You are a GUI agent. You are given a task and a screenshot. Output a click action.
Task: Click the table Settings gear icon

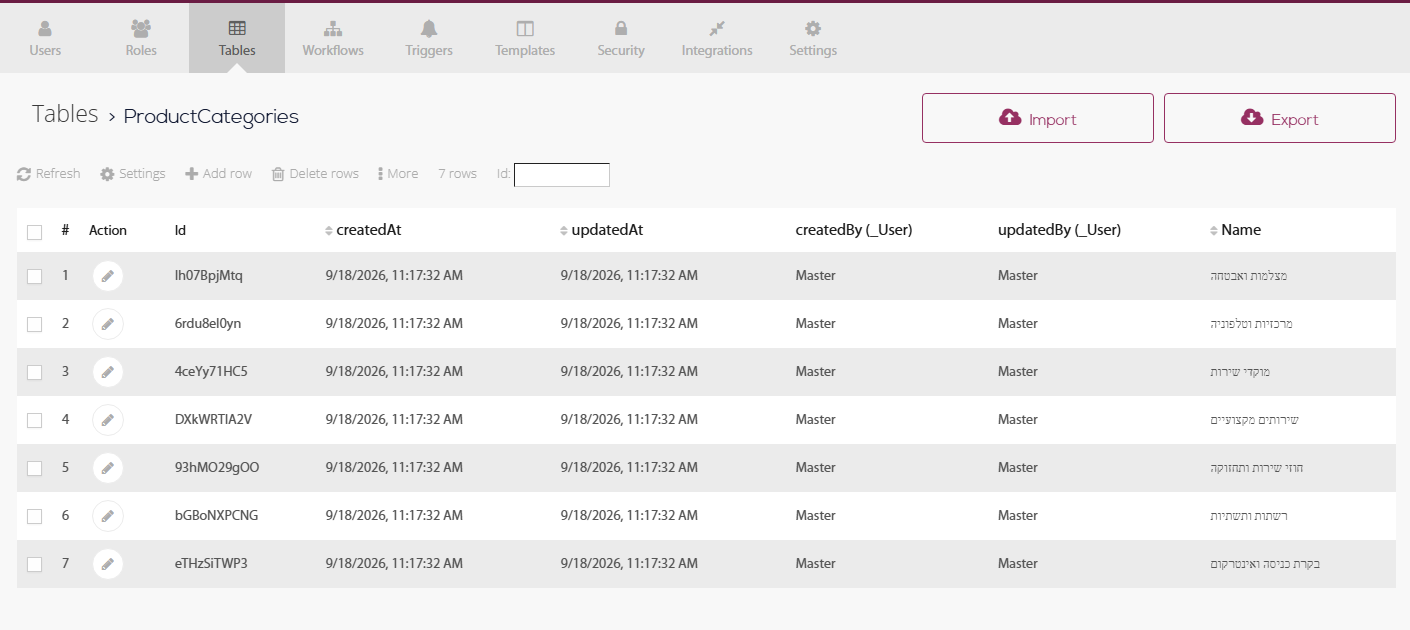pyautogui.click(x=107, y=174)
